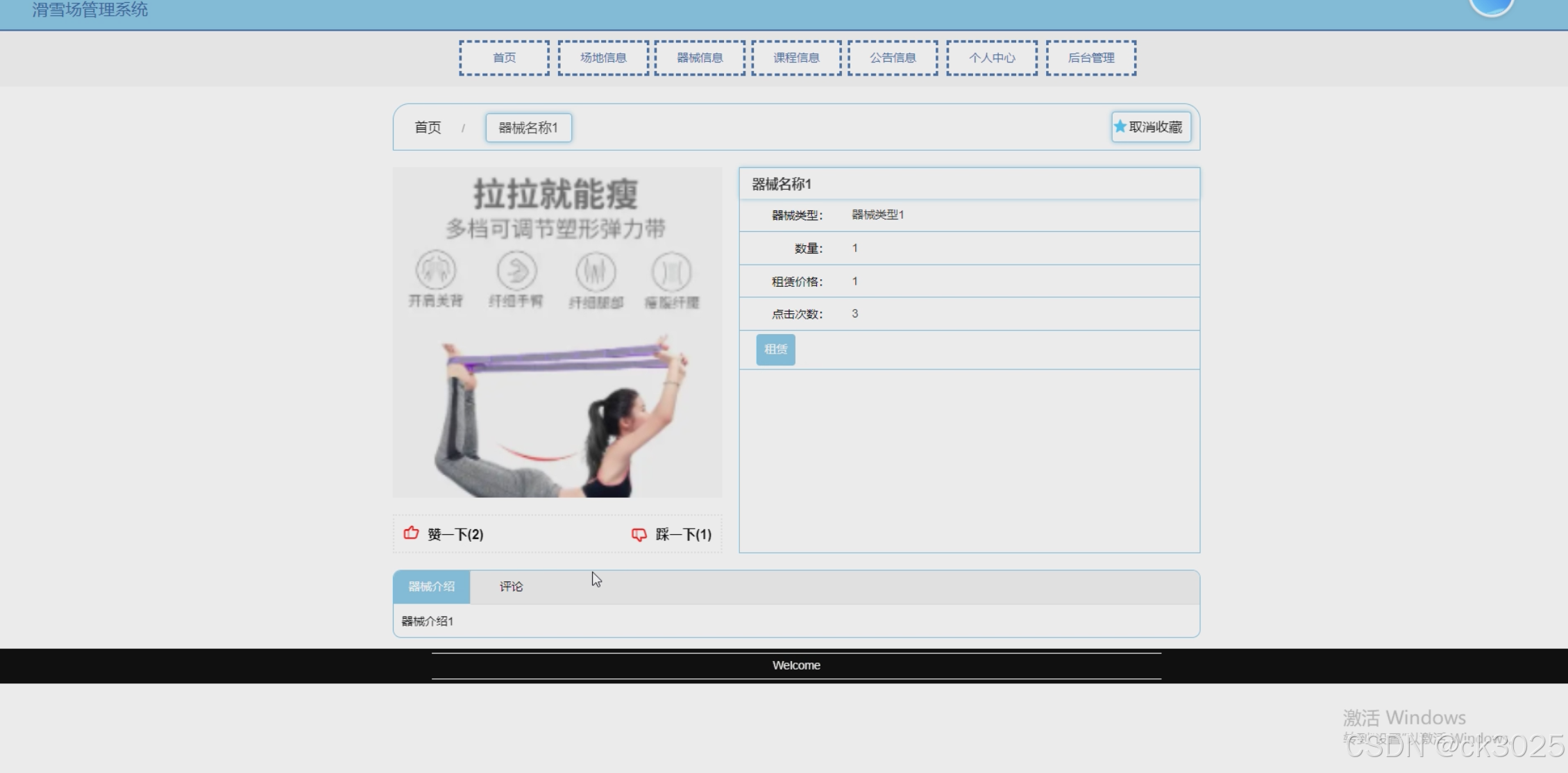The image size is (1568, 773).
Task: Click the star icon on 取消收藏
Action: (1120, 126)
